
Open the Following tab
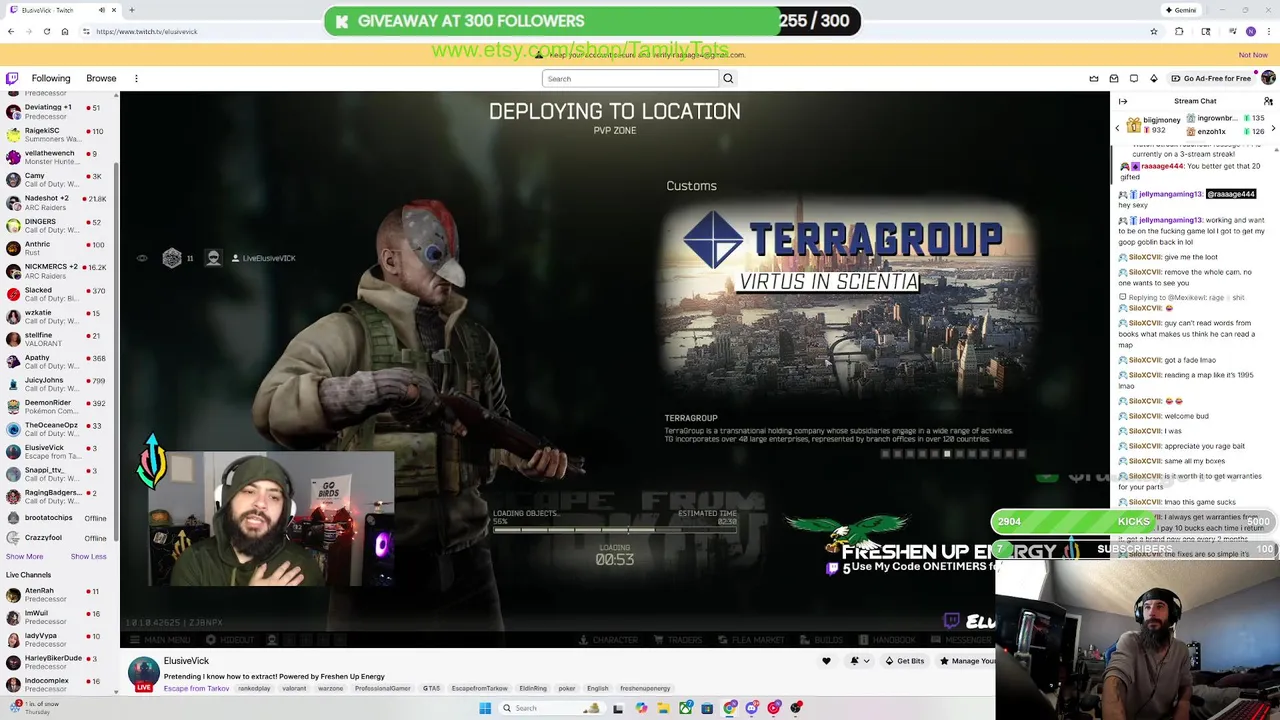[x=51, y=78]
